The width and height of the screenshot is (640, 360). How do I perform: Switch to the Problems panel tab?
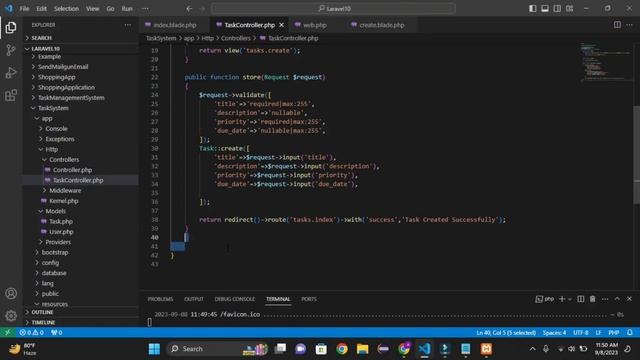pos(160,299)
